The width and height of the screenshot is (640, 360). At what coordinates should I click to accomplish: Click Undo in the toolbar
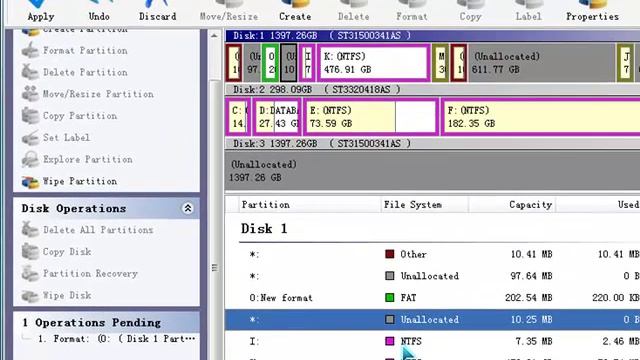[x=99, y=11]
